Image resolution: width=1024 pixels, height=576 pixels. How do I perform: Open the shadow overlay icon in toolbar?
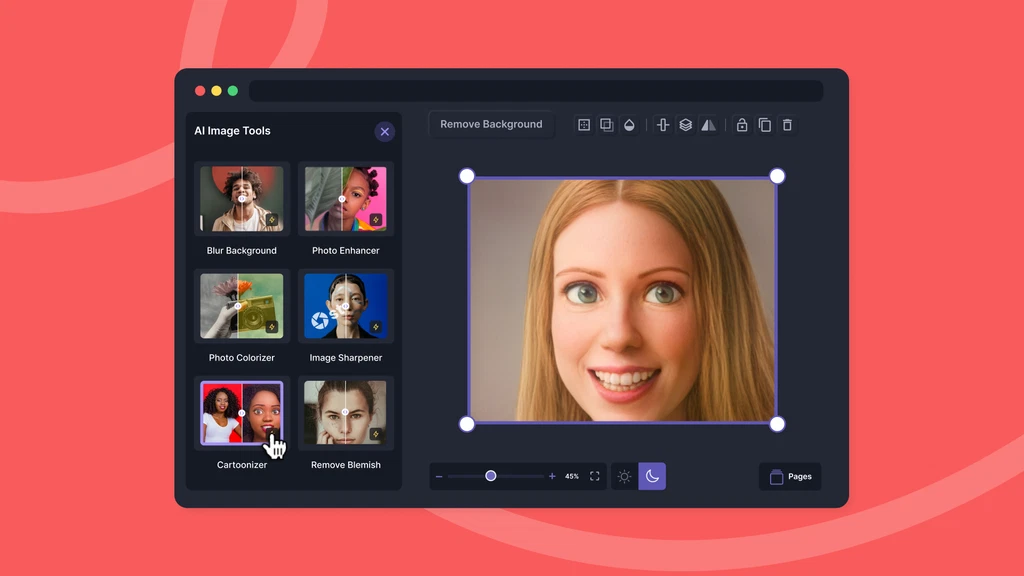606,125
